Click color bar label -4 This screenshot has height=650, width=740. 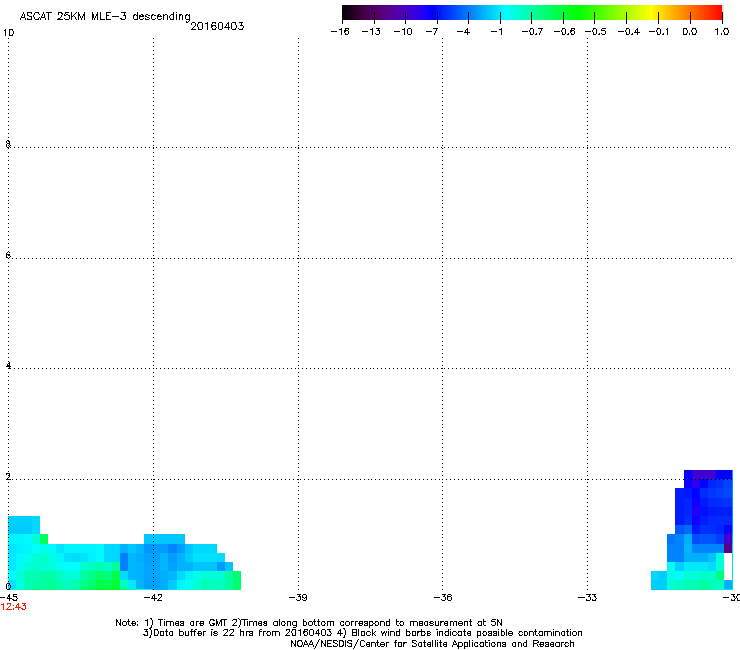[463, 32]
